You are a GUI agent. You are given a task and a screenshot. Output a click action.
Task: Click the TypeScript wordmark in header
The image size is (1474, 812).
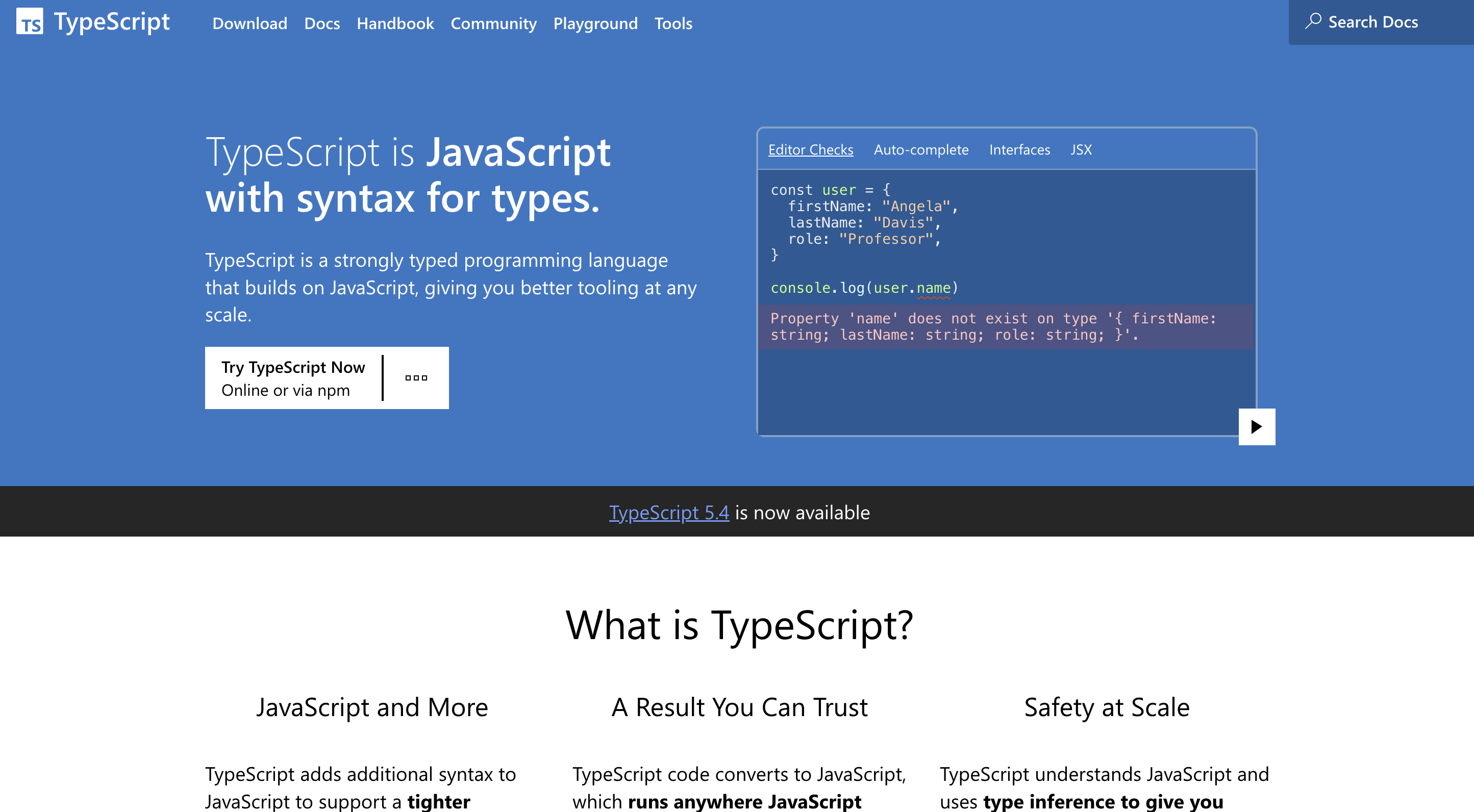click(112, 22)
